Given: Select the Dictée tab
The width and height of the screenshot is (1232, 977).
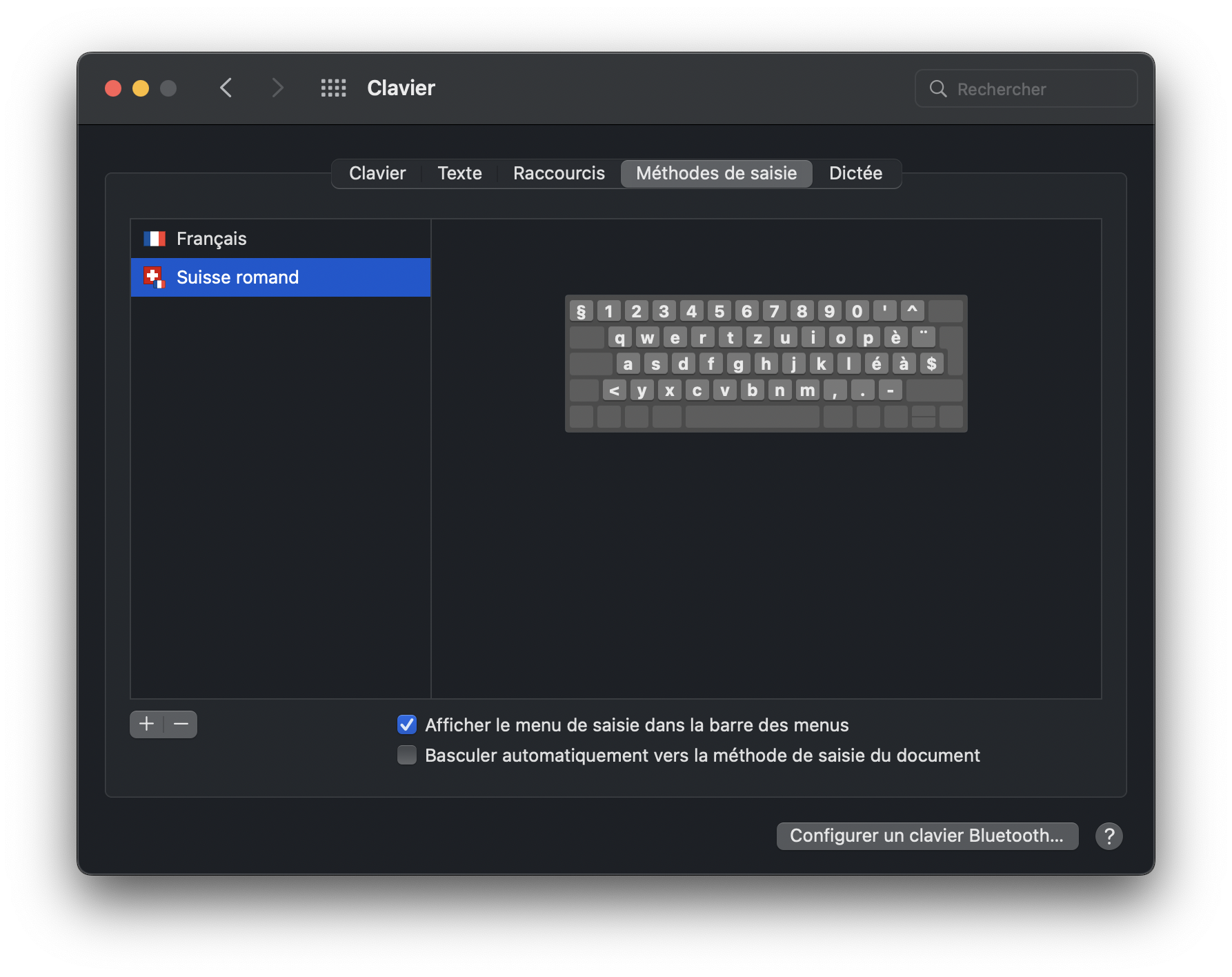Looking at the screenshot, I should pos(855,173).
